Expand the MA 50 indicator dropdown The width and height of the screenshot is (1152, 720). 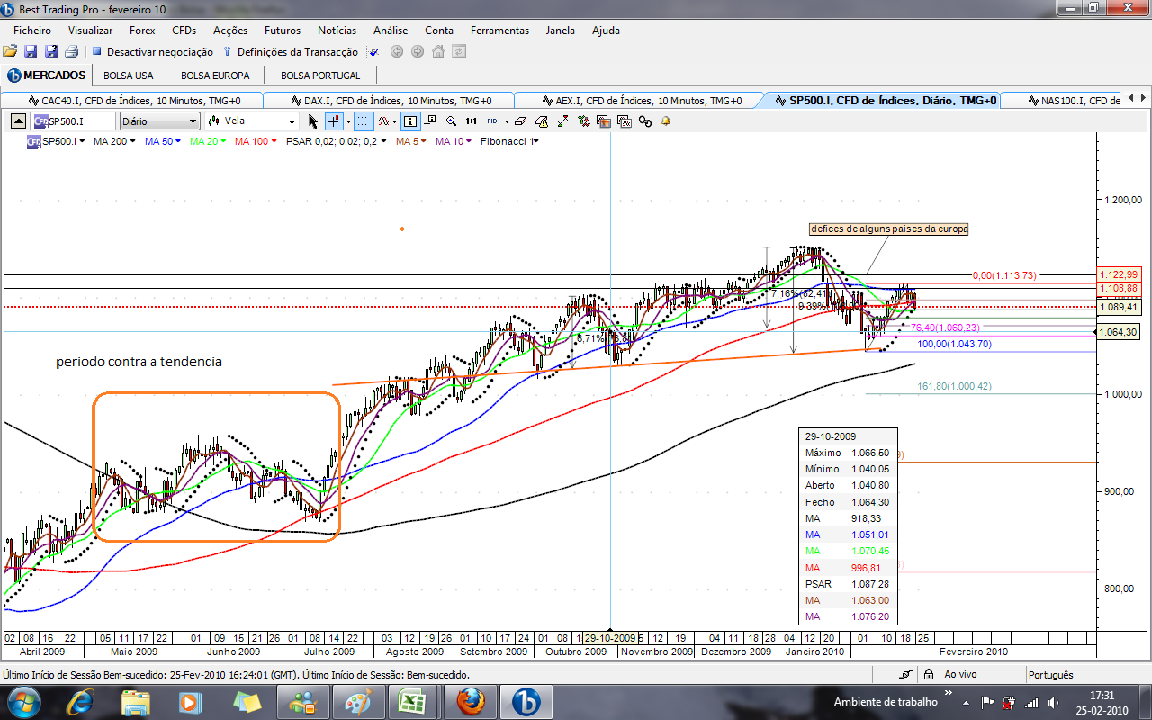178,141
